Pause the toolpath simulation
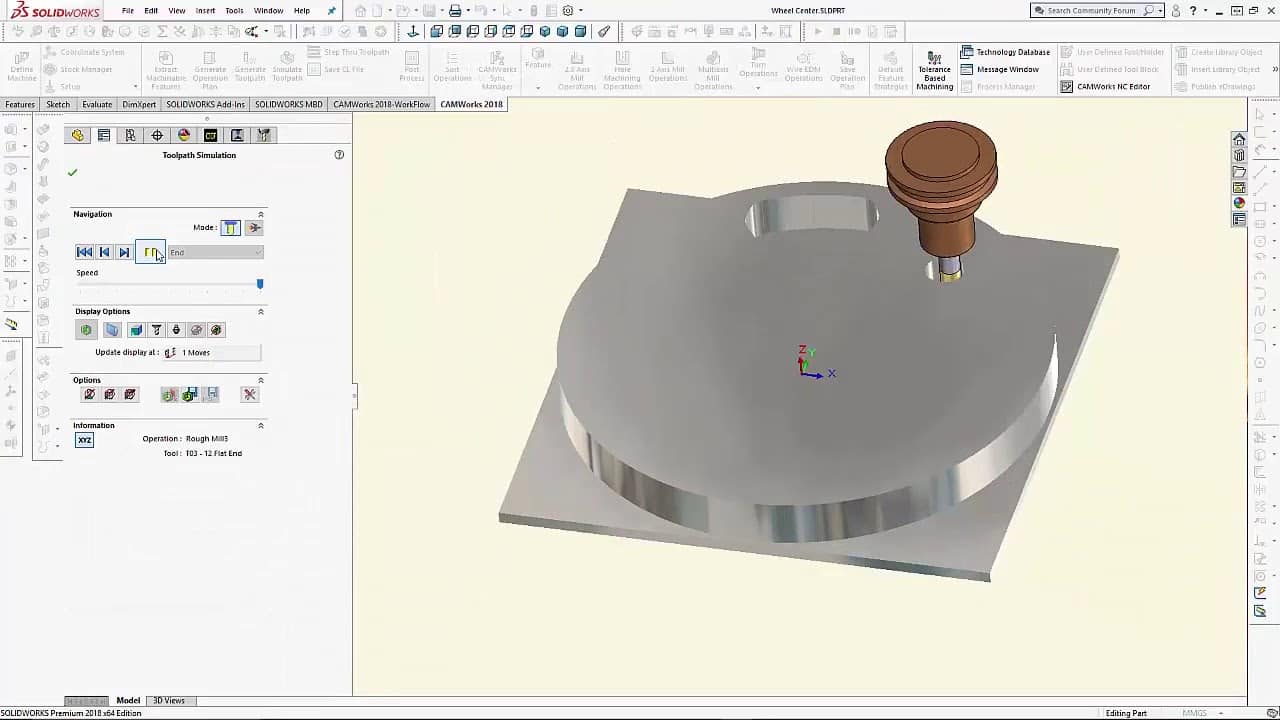 pyautogui.click(x=150, y=252)
